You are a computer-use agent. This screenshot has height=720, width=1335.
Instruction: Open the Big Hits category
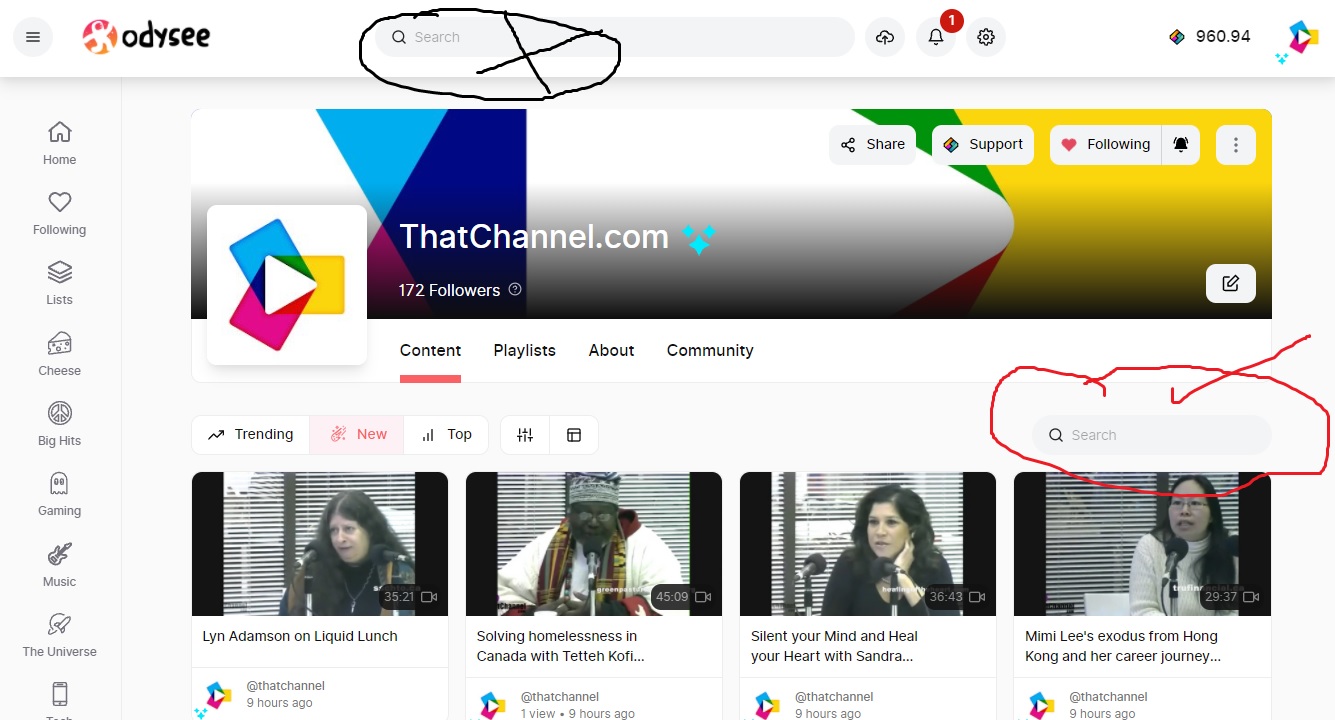pyautogui.click(x=60, y=424)
